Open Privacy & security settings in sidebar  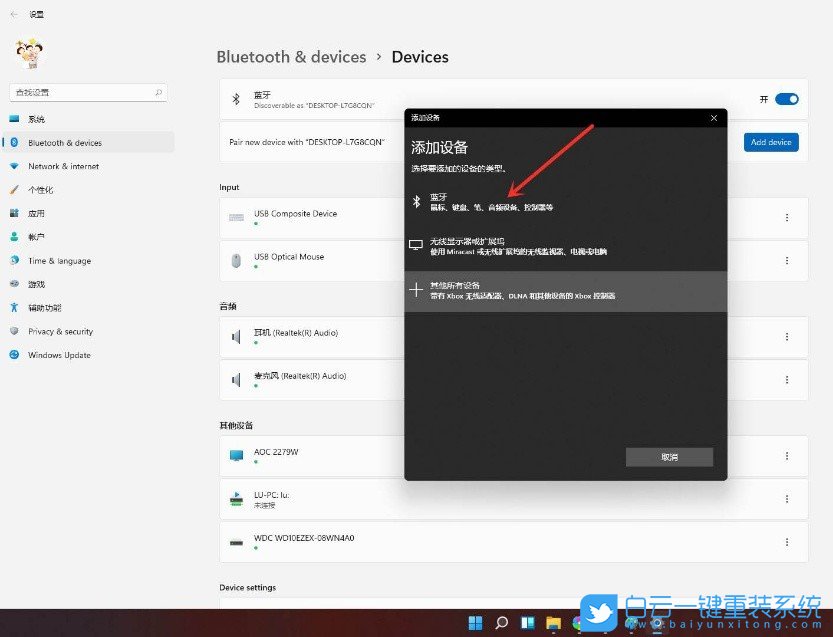[60, 331]
